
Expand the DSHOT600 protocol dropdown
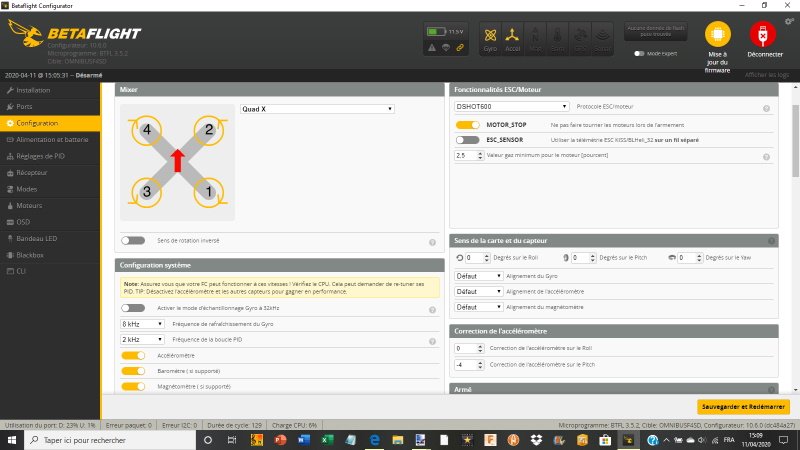coord(512,106)
